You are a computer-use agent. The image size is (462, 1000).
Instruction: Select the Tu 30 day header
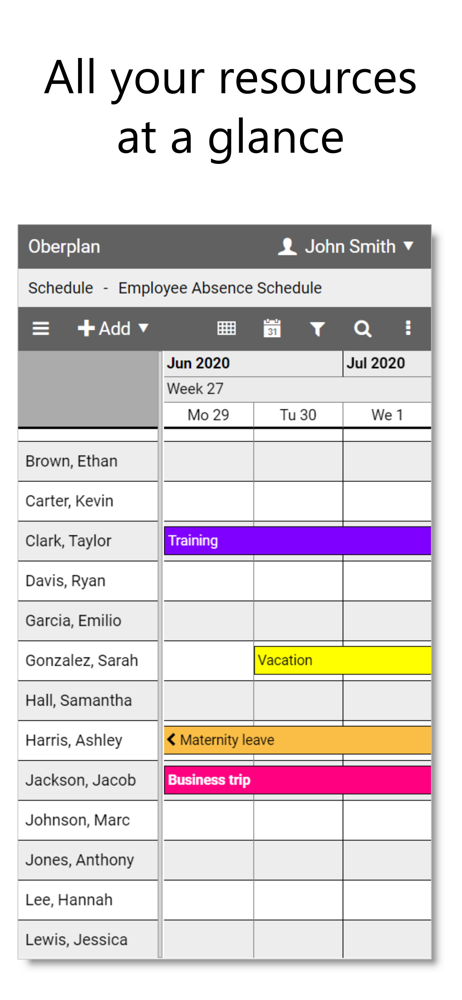coord(298,415)
